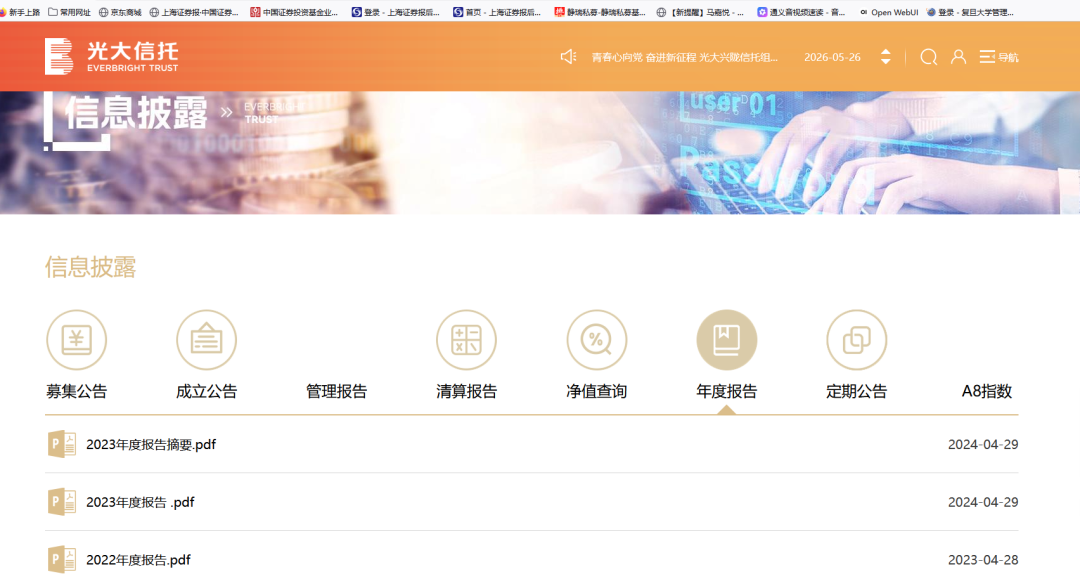Open the 上海证券报·中国证券 bookmark
This screenshot has width=1080, height=581.
point(194,12)
